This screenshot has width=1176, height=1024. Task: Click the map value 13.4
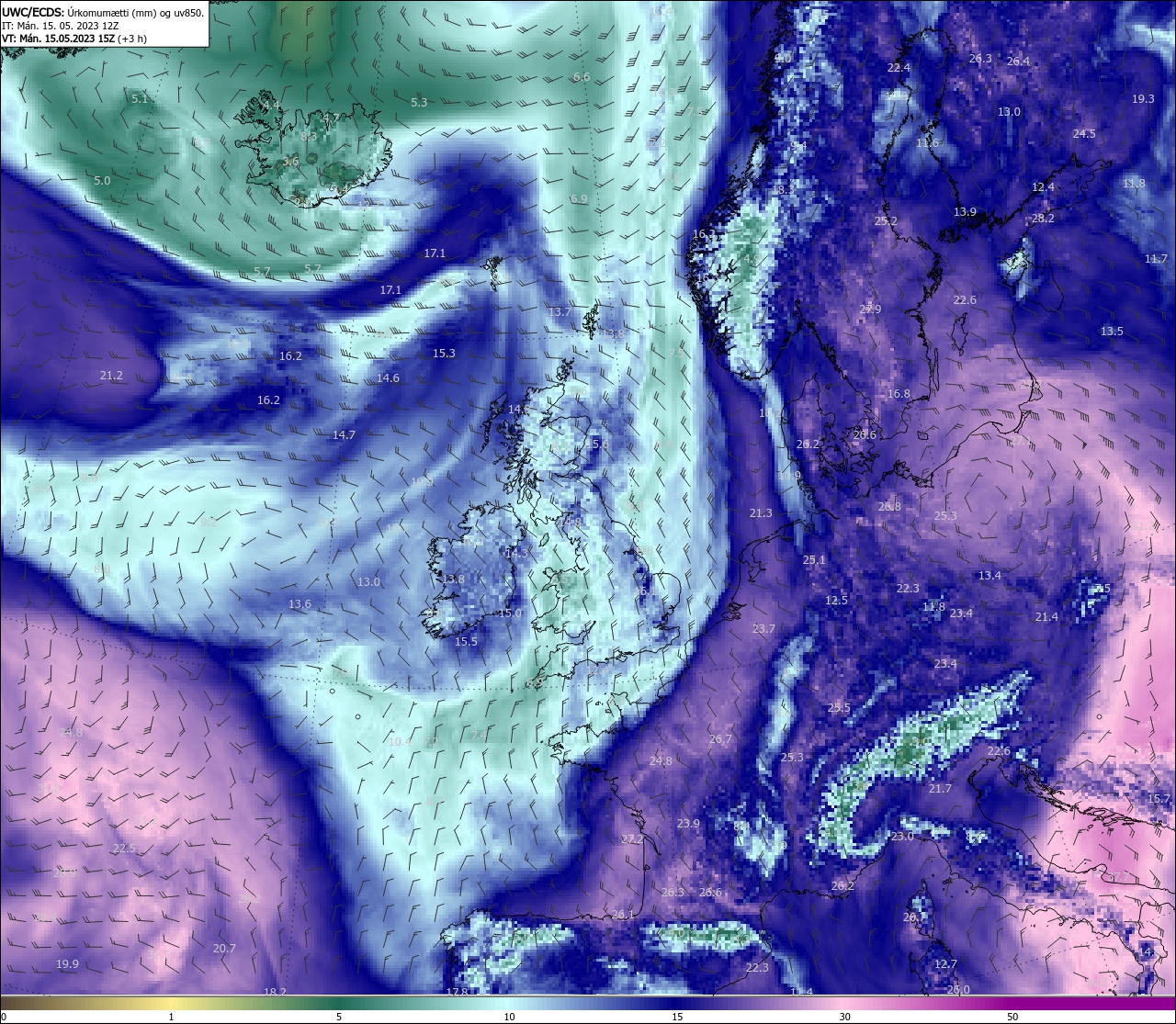(x=989, y=576)
